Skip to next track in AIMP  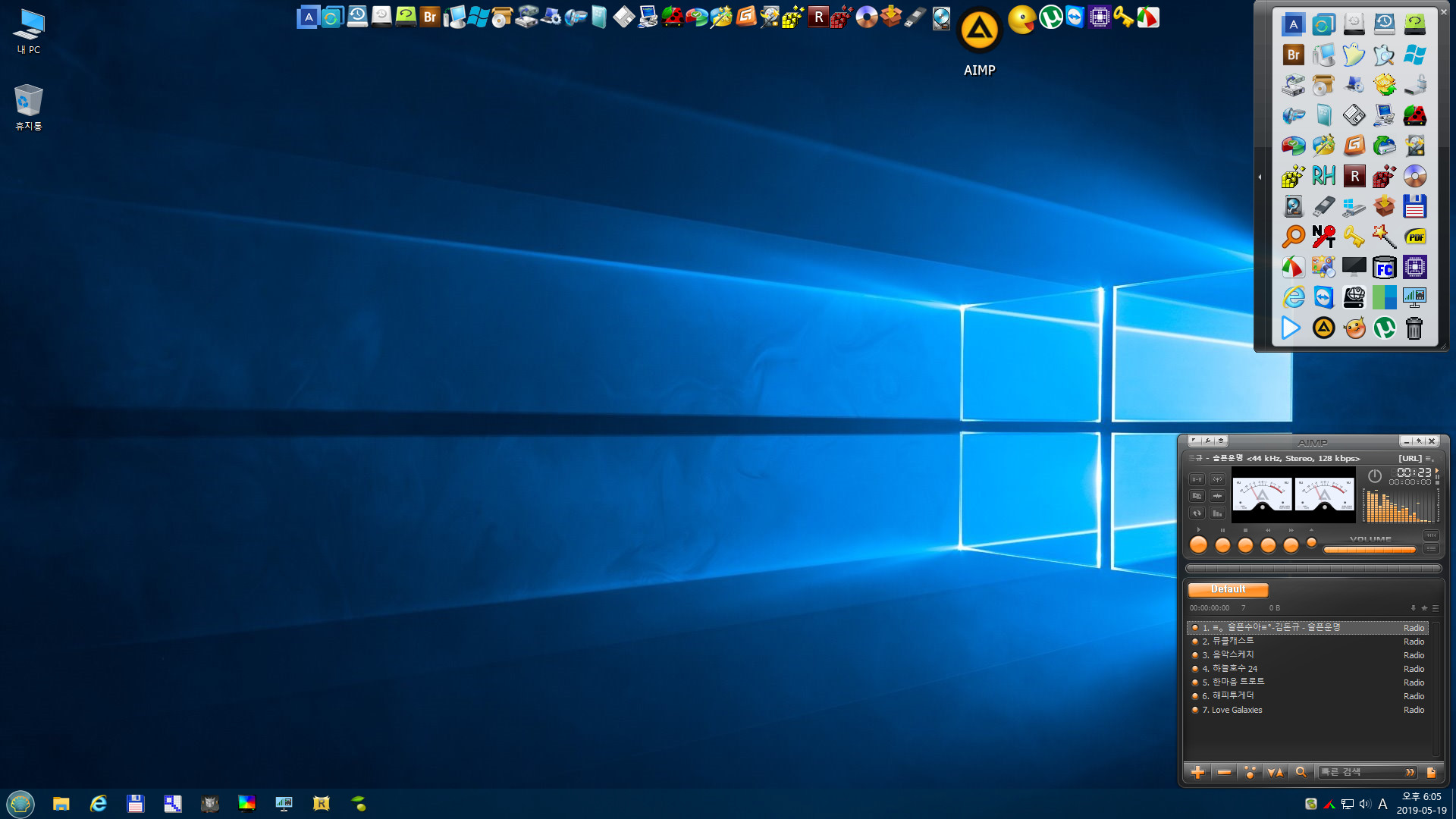[1291, 545]
